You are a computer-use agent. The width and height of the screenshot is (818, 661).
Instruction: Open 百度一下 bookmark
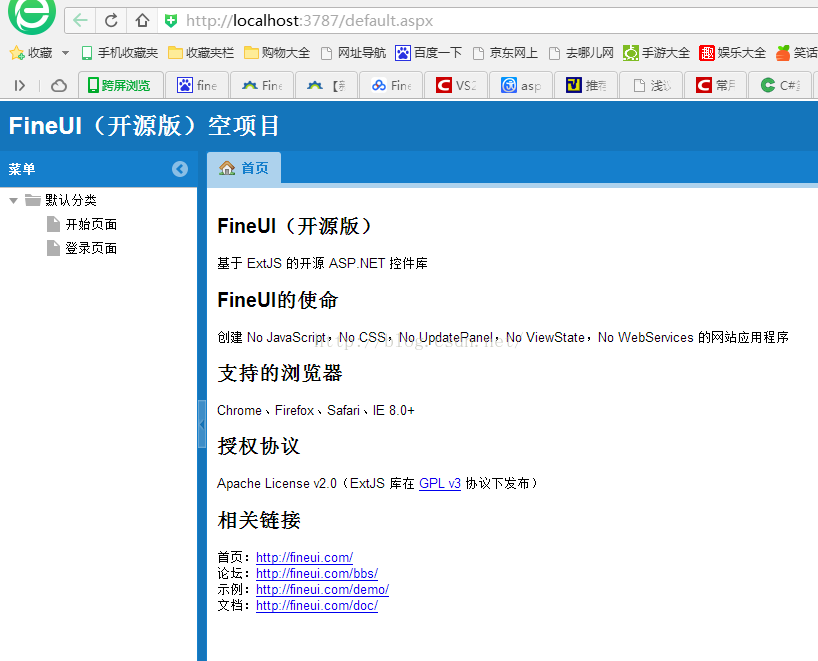[429, 53]
